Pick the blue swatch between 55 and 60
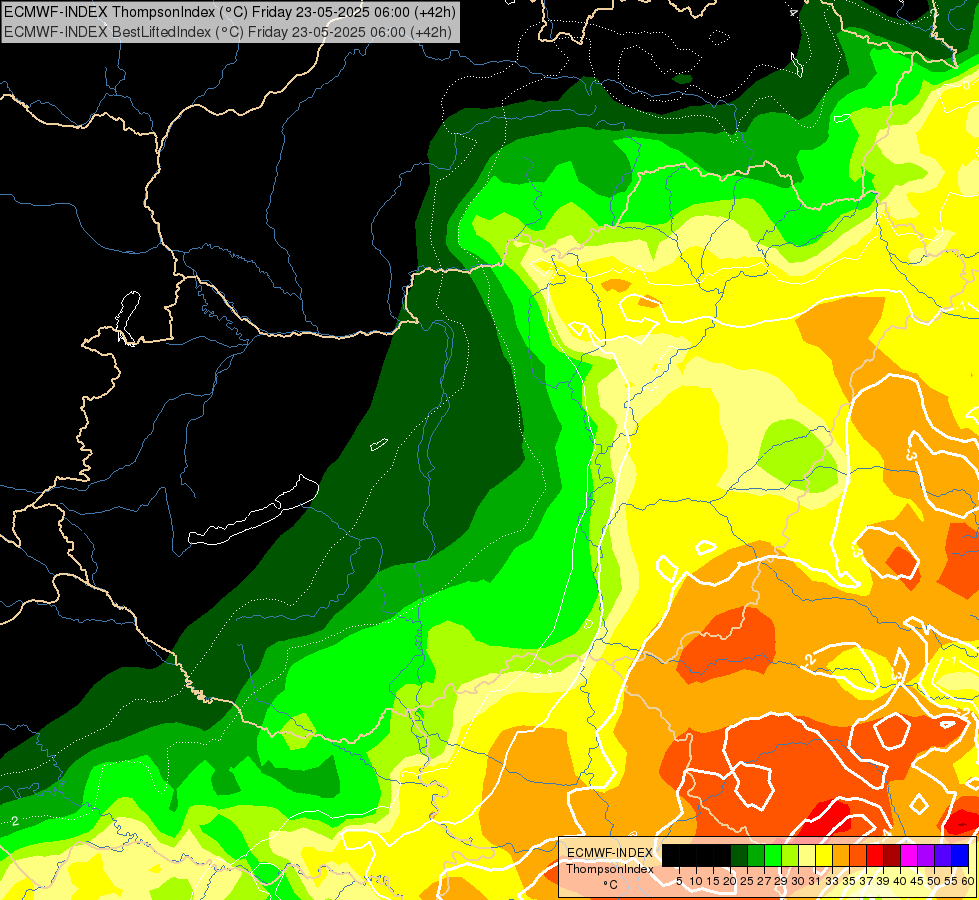Screen dimensions: 979x900 point(960,855)
